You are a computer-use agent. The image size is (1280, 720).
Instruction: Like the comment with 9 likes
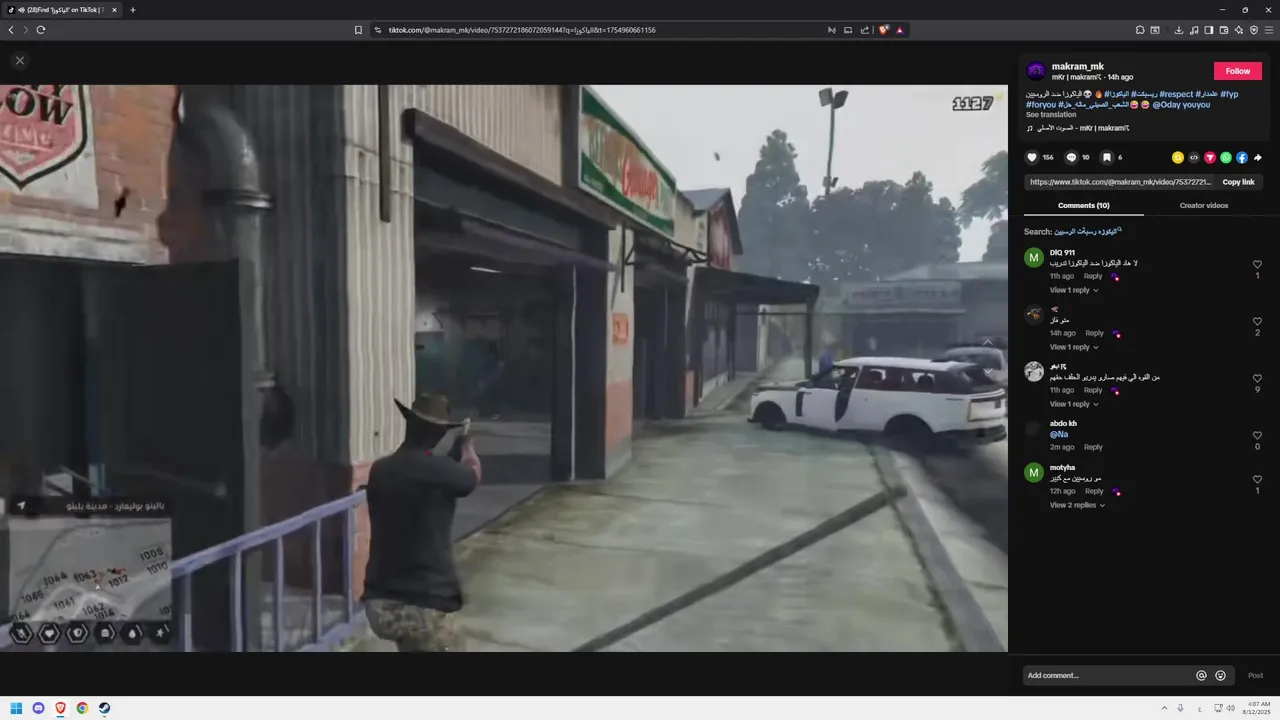coord(1257,379)
